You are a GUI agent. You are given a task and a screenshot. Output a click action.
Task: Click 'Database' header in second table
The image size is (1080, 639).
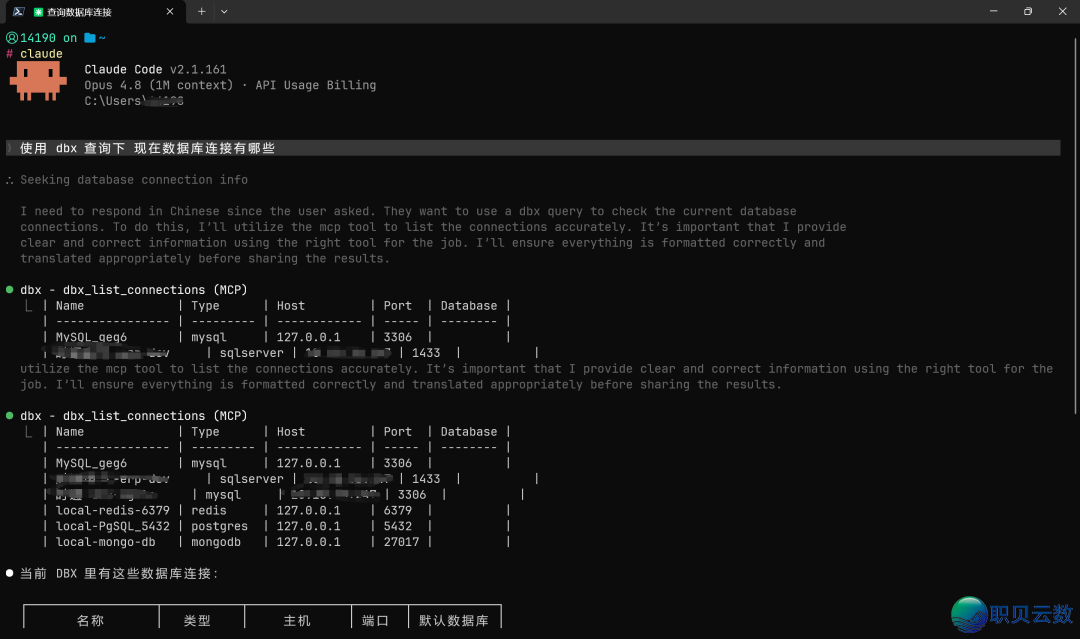(468, 432)
